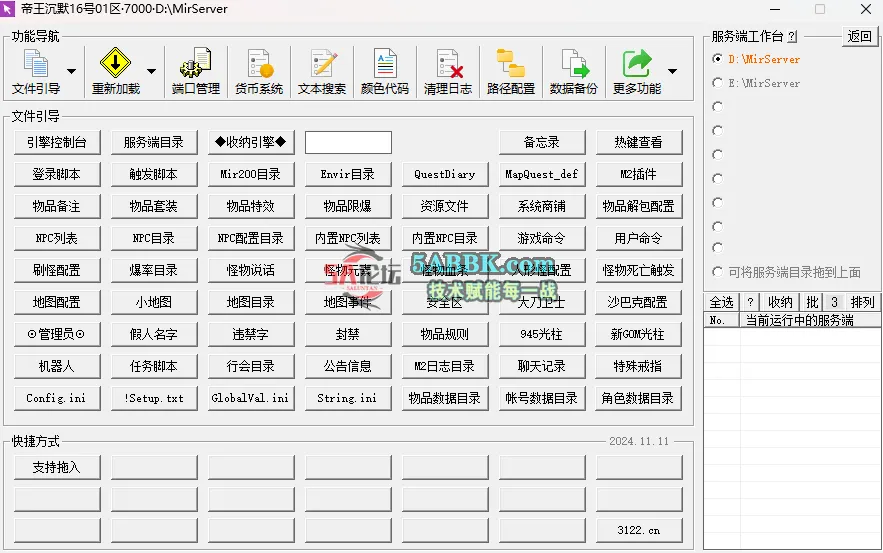Open 颜色代码 color code tool
Viewport: 883px width, 553px height.
[x=385, y=71]
